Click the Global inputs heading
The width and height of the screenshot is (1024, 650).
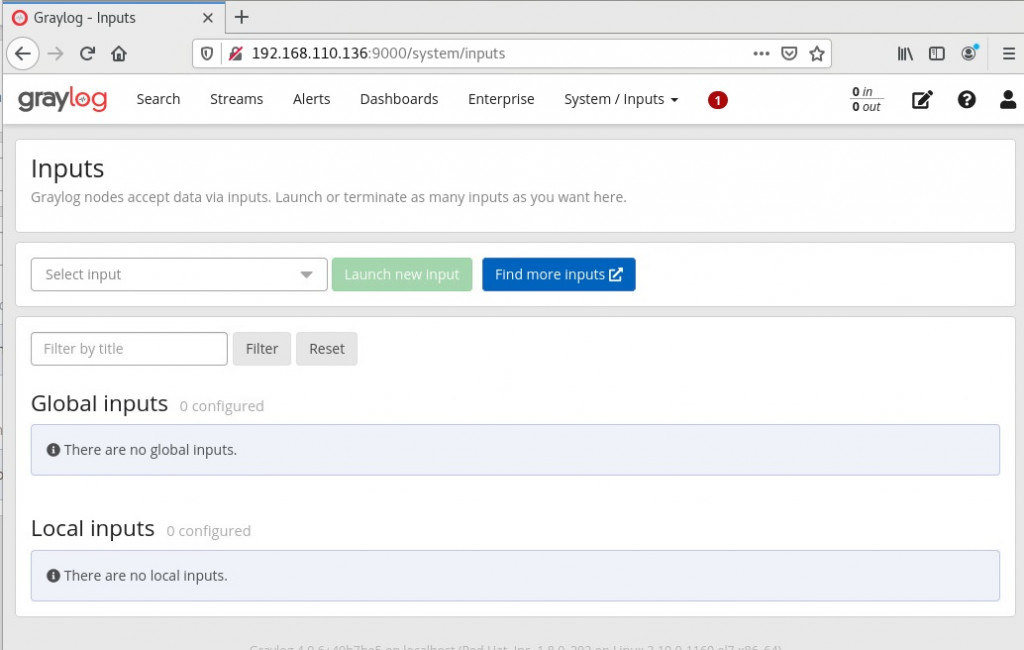pyautogui.click(x=99, y=404)
